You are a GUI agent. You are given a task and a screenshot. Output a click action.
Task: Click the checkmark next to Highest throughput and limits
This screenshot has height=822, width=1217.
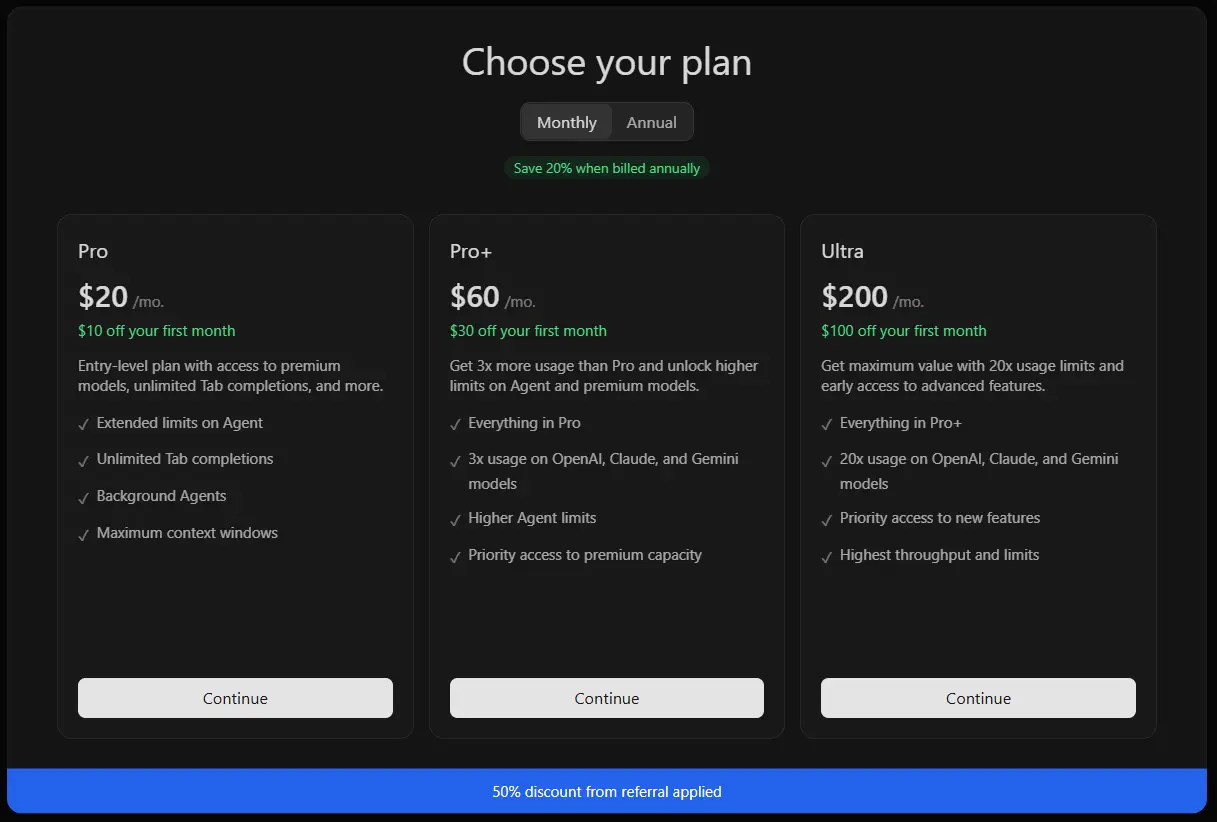tap(827, 556)
